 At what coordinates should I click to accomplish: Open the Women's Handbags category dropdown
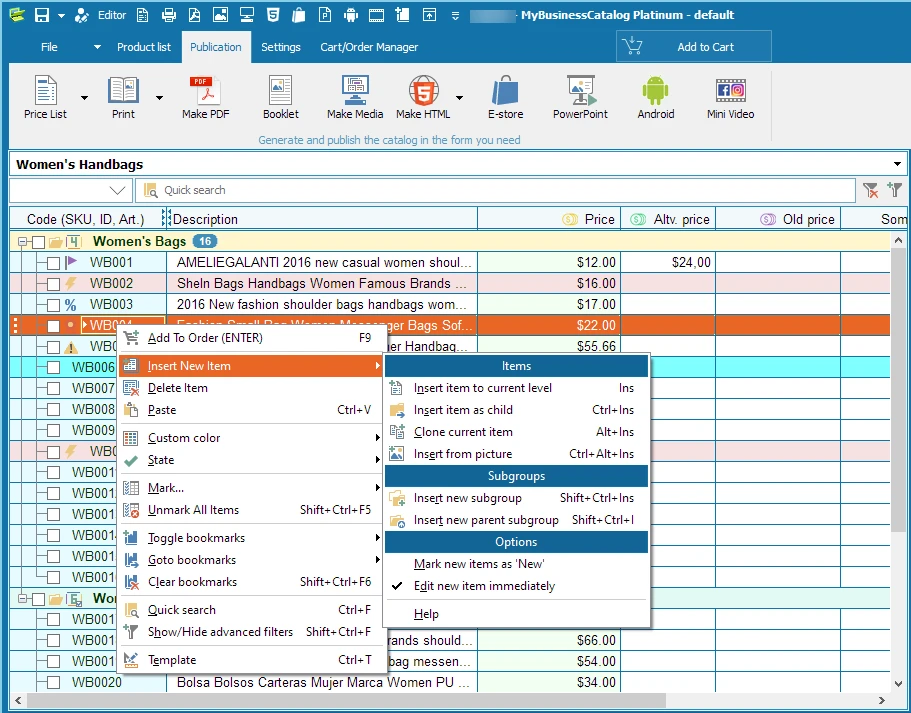coord(897,164)
